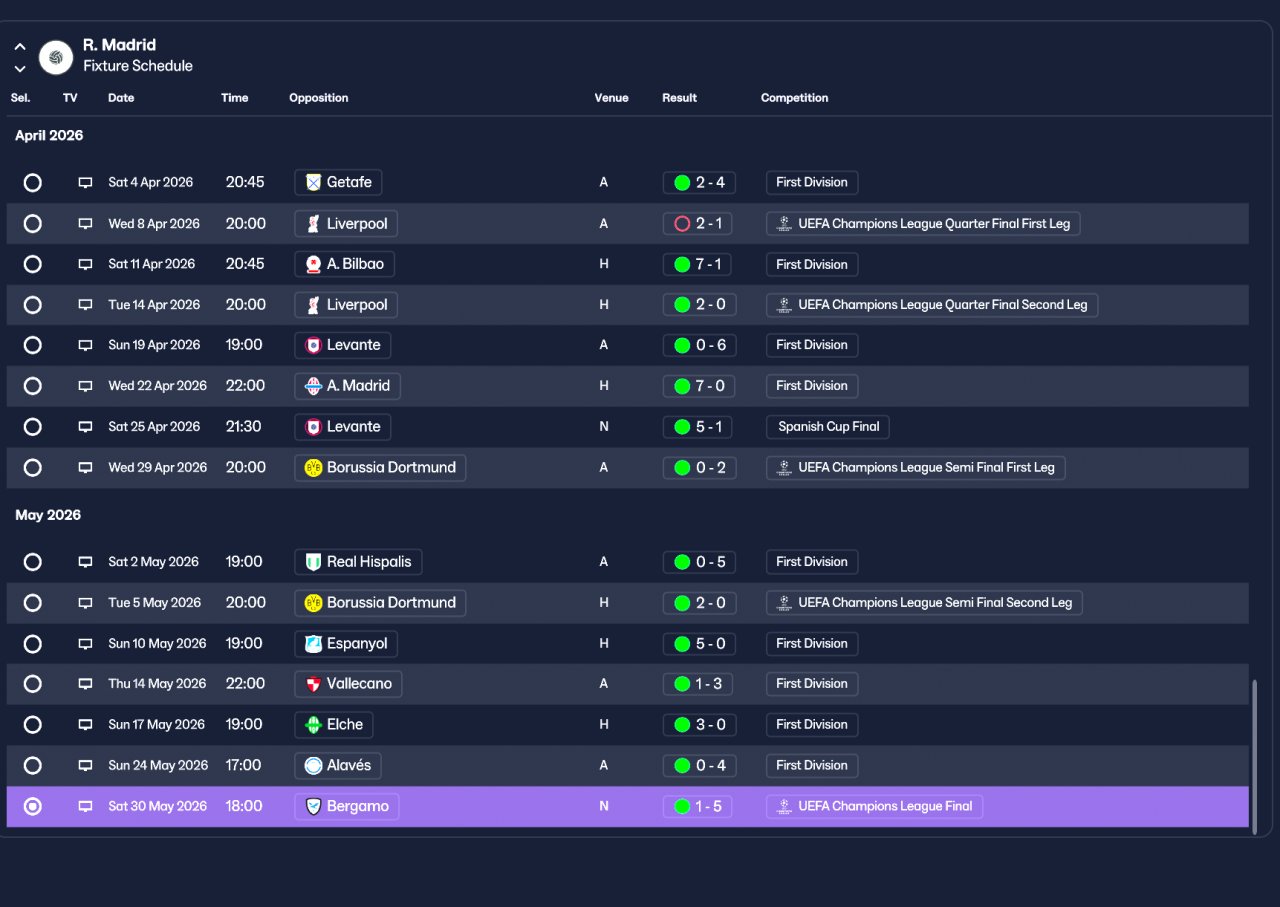
Task: Click the TV icon for the Elche match
Action: [86, 725]
